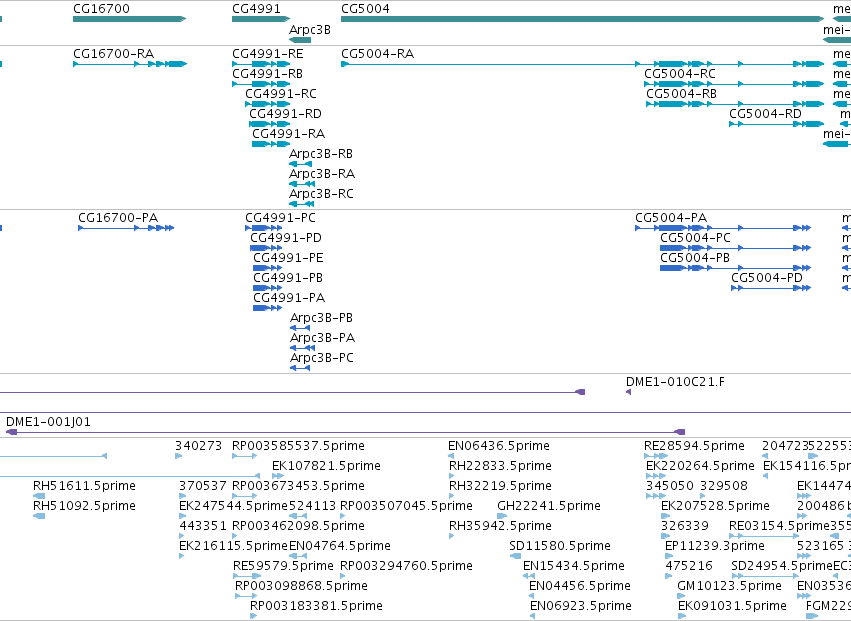851x621 pixels.
Task: Open EST EN06436.5prime
Action: click(x=451, y=456)
